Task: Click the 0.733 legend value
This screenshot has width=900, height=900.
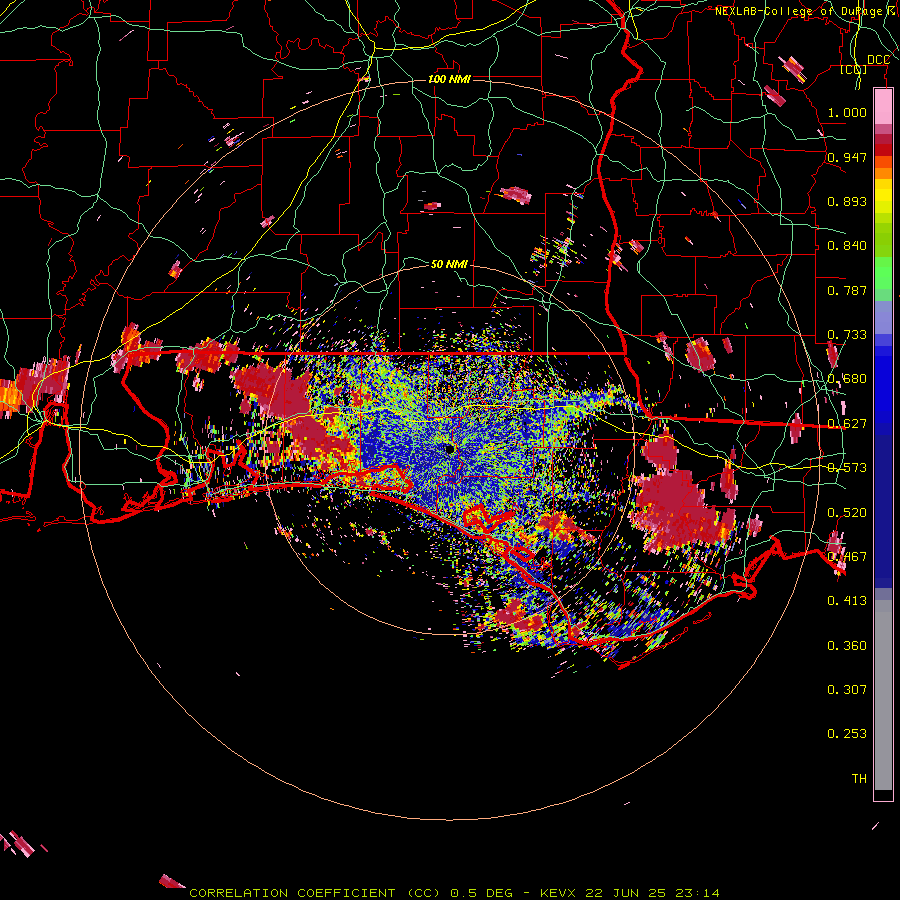Action: point(847,335)
